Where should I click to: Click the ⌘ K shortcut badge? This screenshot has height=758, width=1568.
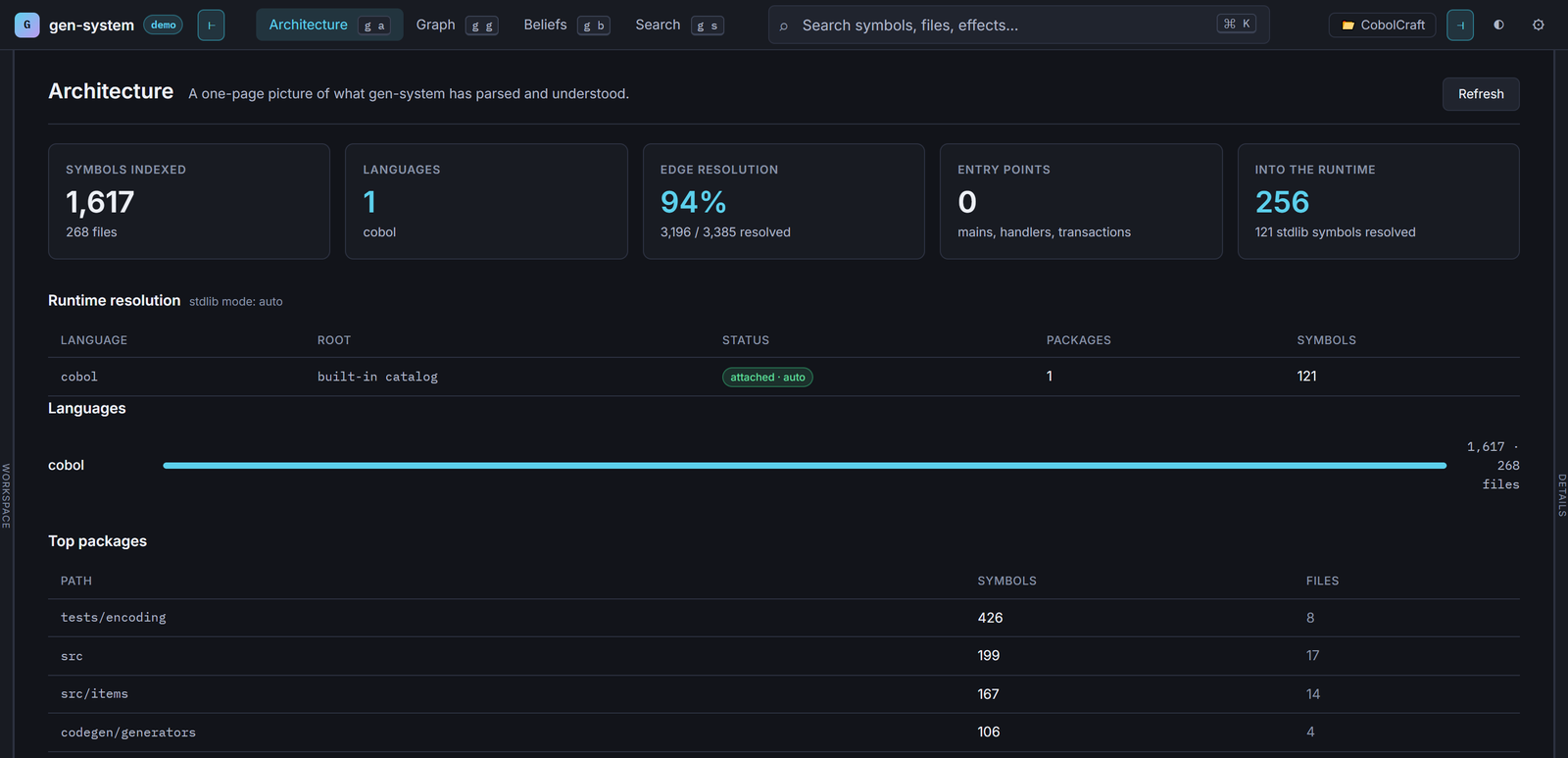coord(1237,24)
